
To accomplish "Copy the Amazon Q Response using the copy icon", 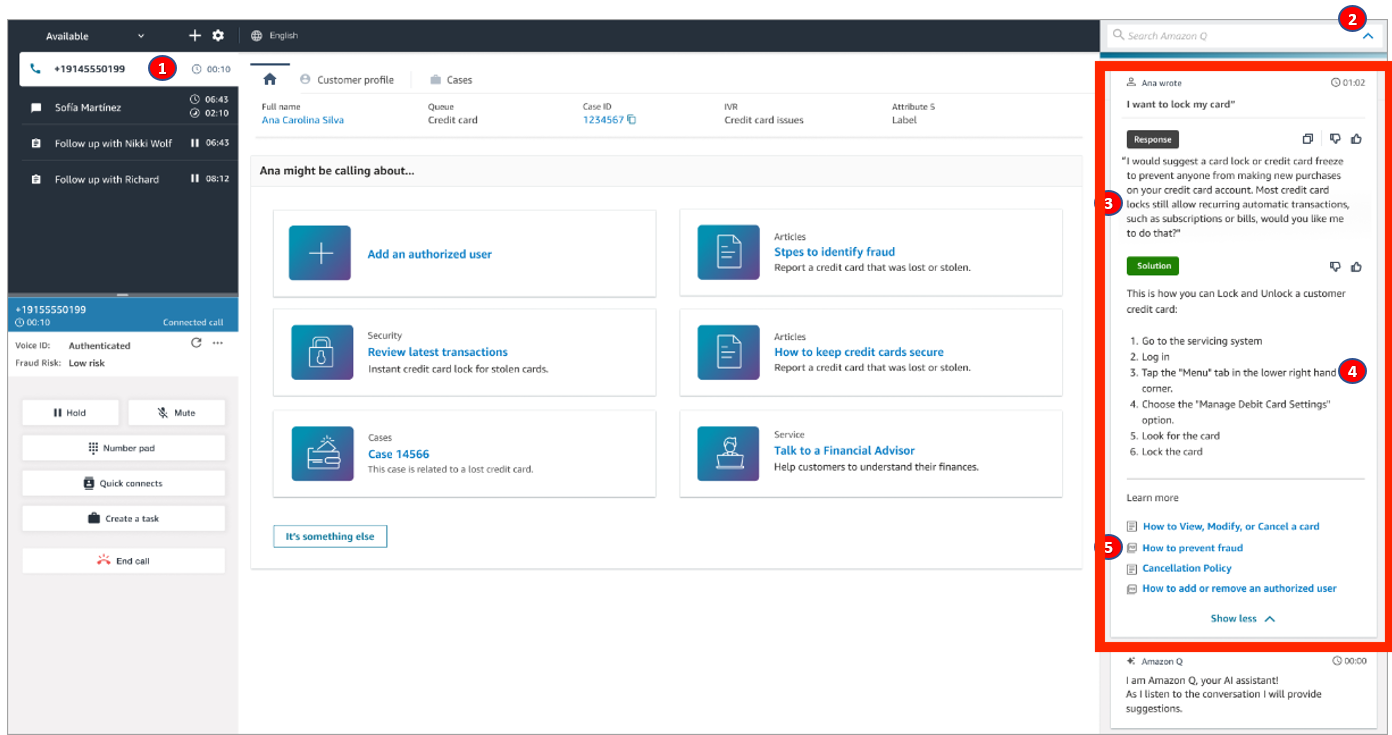I will pos(1309,138).
